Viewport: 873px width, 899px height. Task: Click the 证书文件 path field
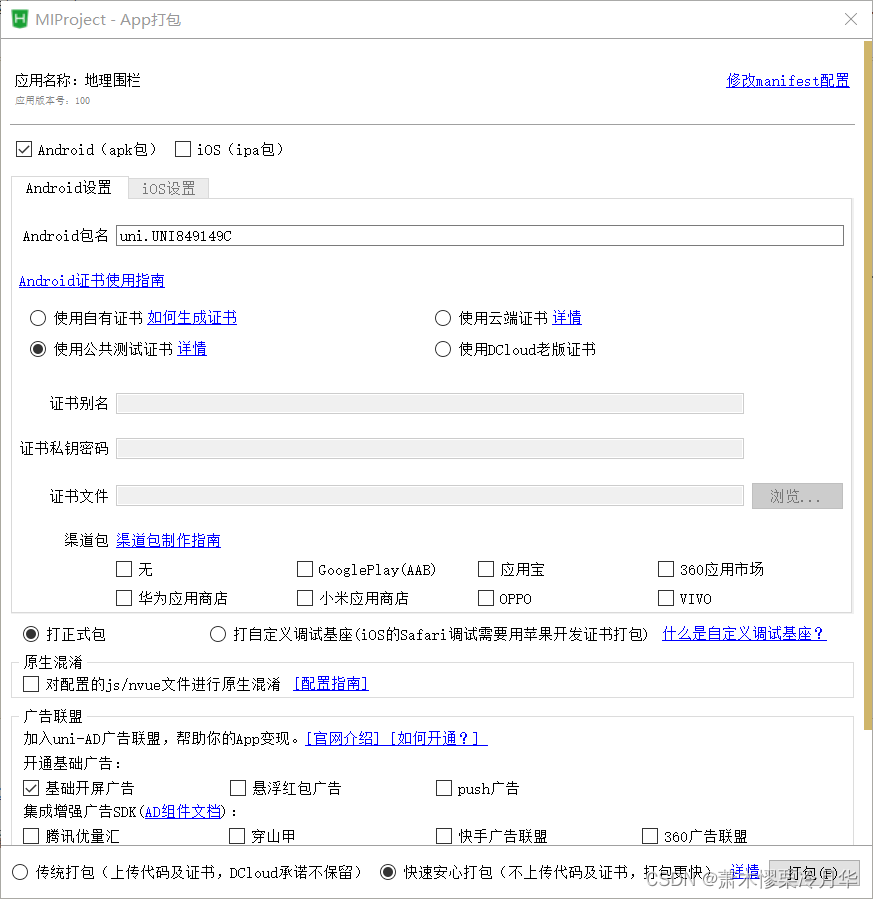tap(430, 495)
